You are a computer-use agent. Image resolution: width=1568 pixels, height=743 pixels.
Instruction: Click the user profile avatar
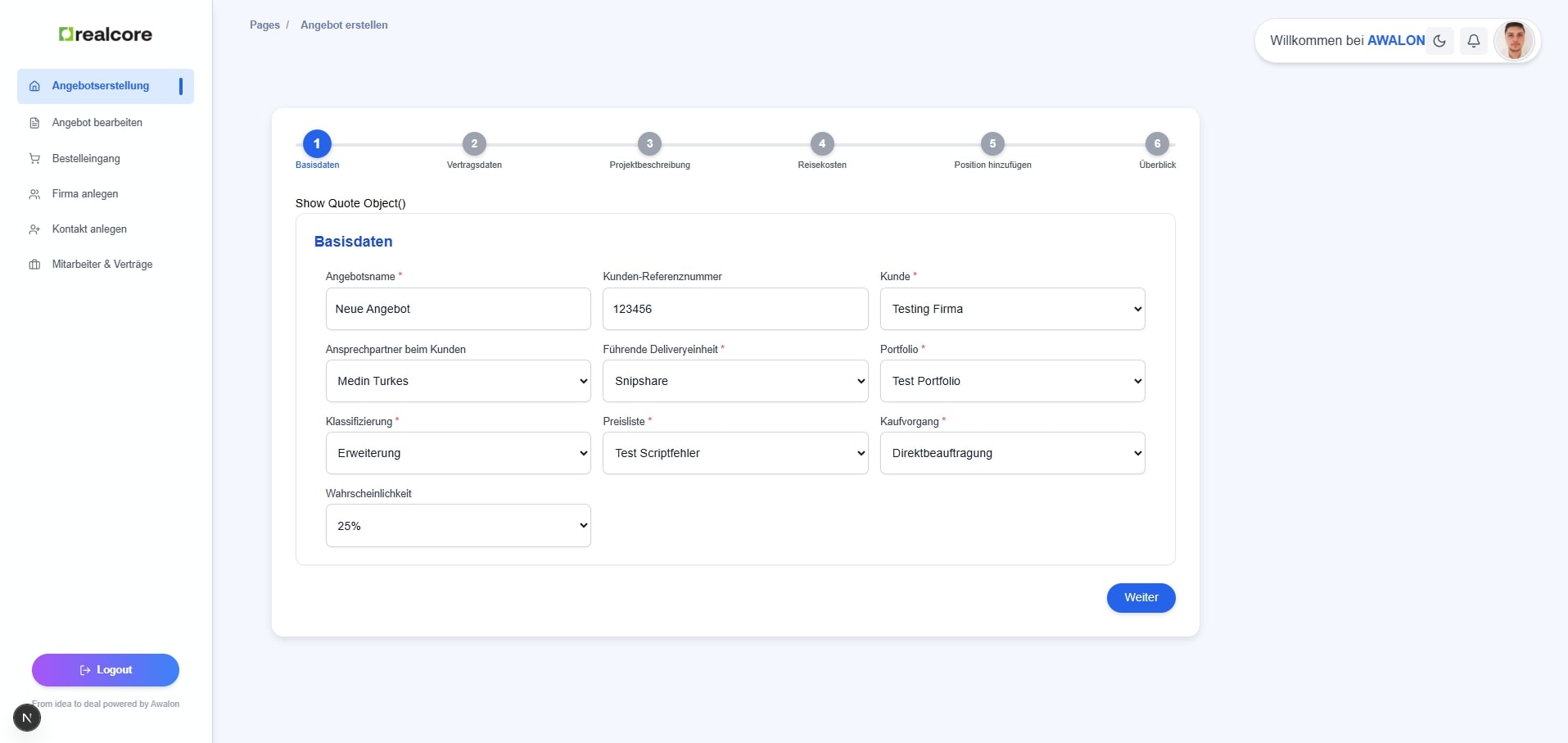pos(1513,41)
